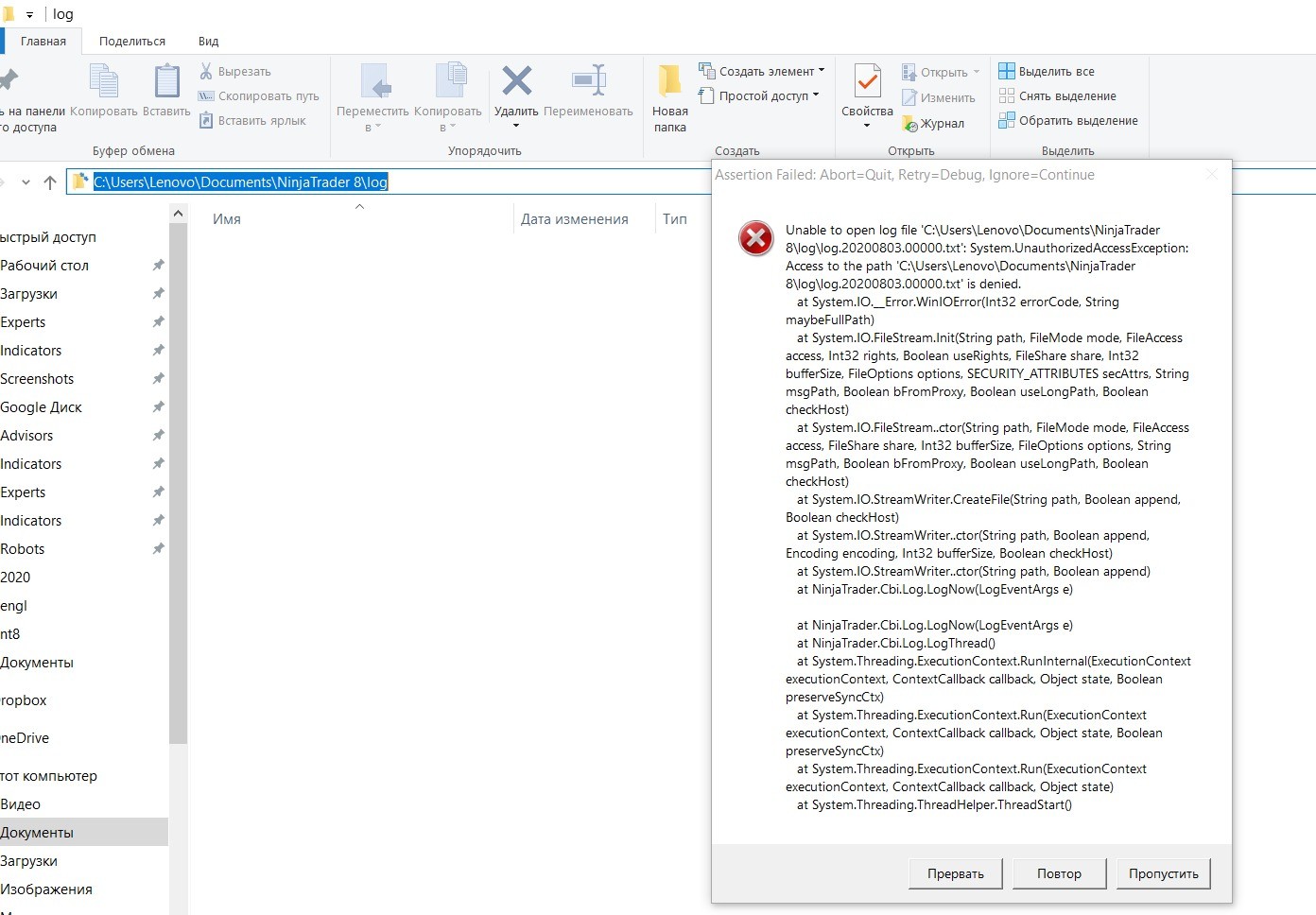The image size is (1316, 915).
Task: Click navigation pane scroll up arrow
Action: click(x=178, y=214)
